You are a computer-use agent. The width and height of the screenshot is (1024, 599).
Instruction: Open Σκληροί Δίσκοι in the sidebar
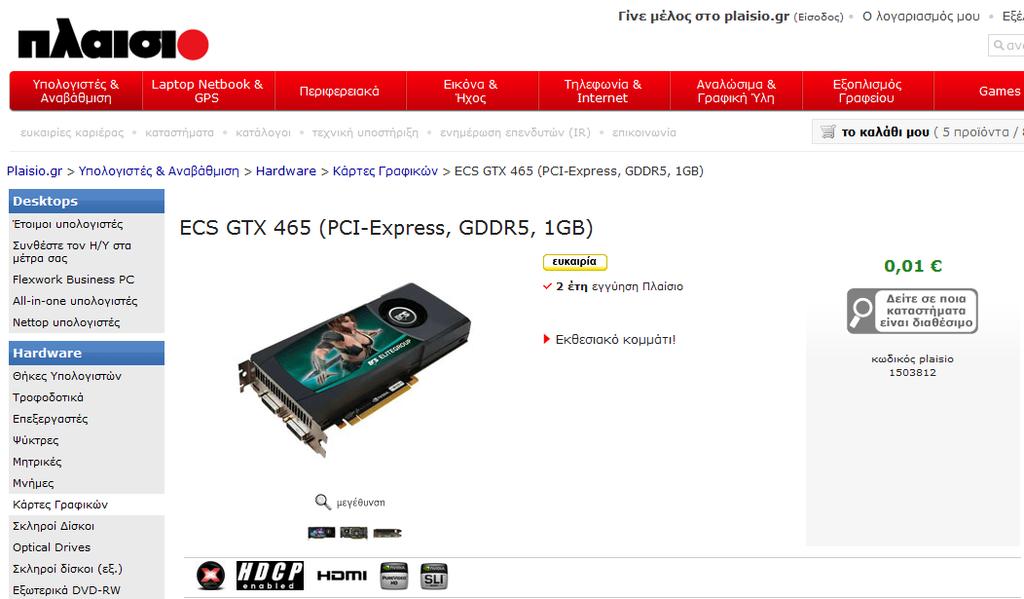(x=54, y=526)
